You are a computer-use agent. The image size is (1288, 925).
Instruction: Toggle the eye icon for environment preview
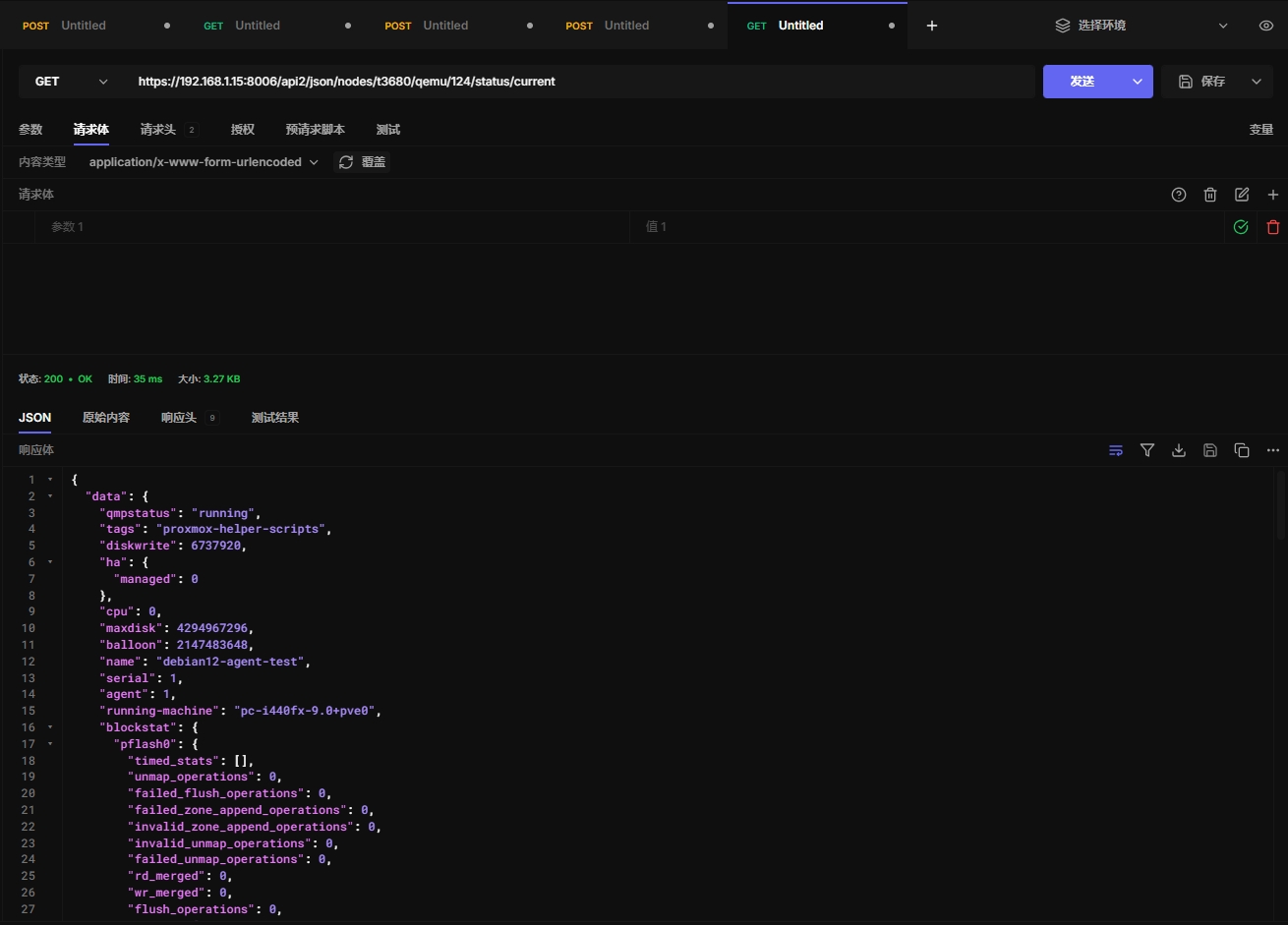tap(1265, 26)
